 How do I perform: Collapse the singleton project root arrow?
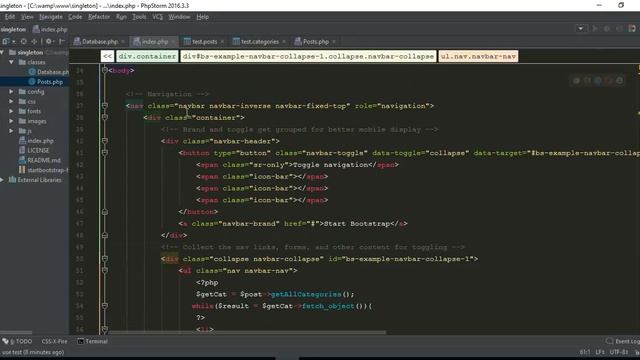[x=2, y=52]
